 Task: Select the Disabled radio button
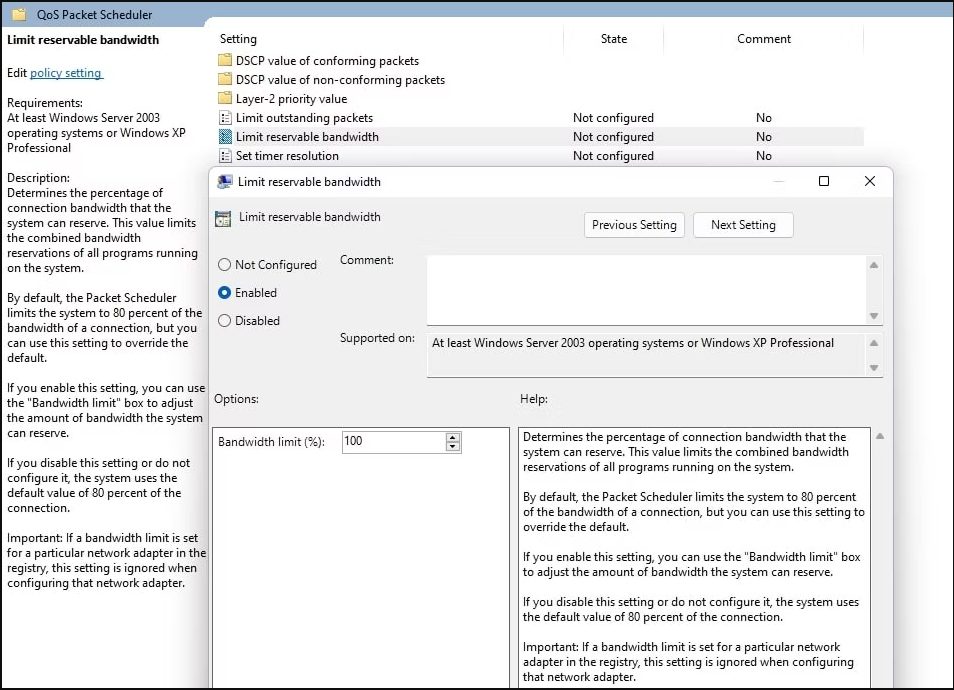(x=225, y=321)
